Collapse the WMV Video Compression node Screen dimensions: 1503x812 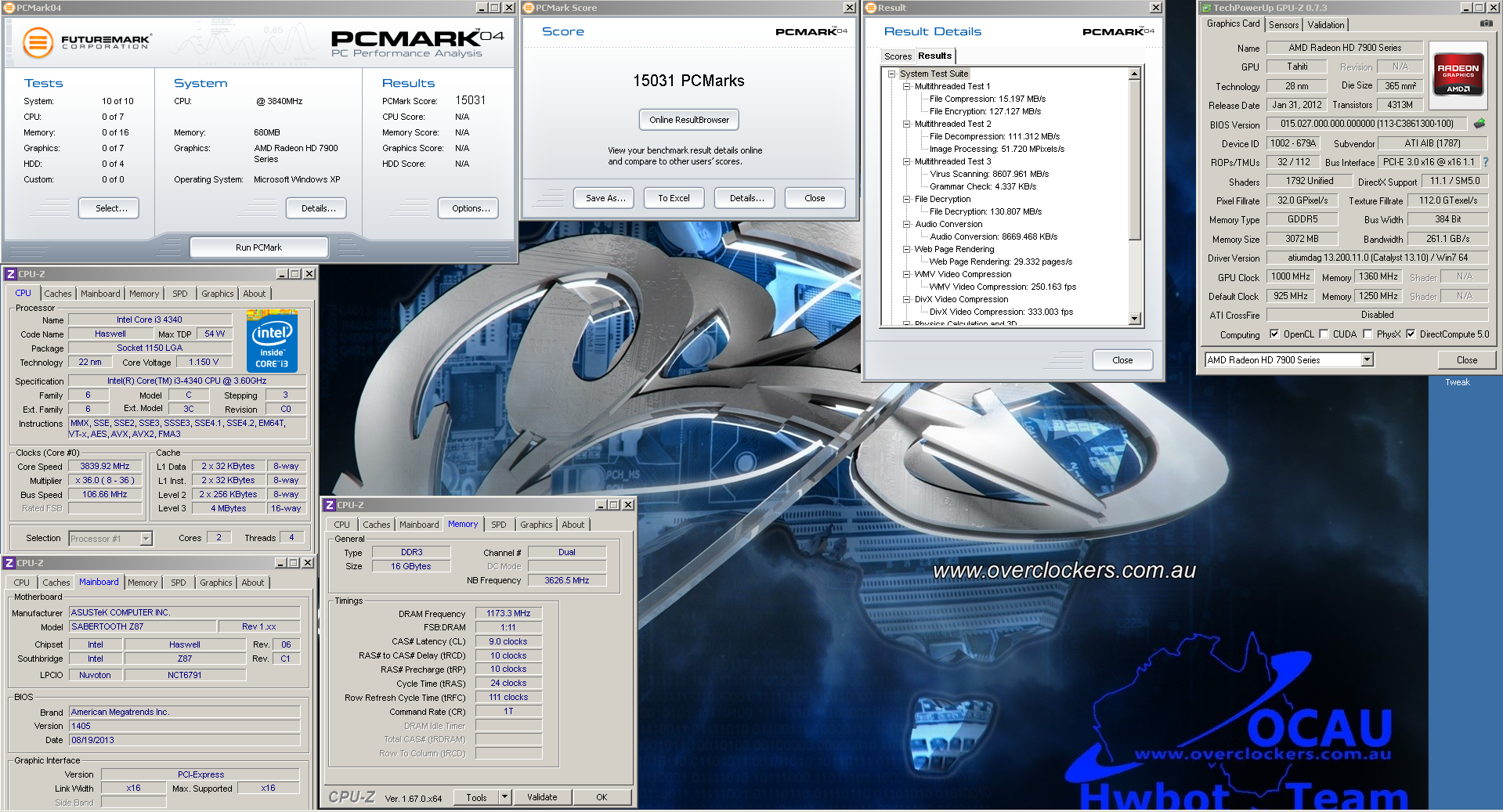(906, 274)
